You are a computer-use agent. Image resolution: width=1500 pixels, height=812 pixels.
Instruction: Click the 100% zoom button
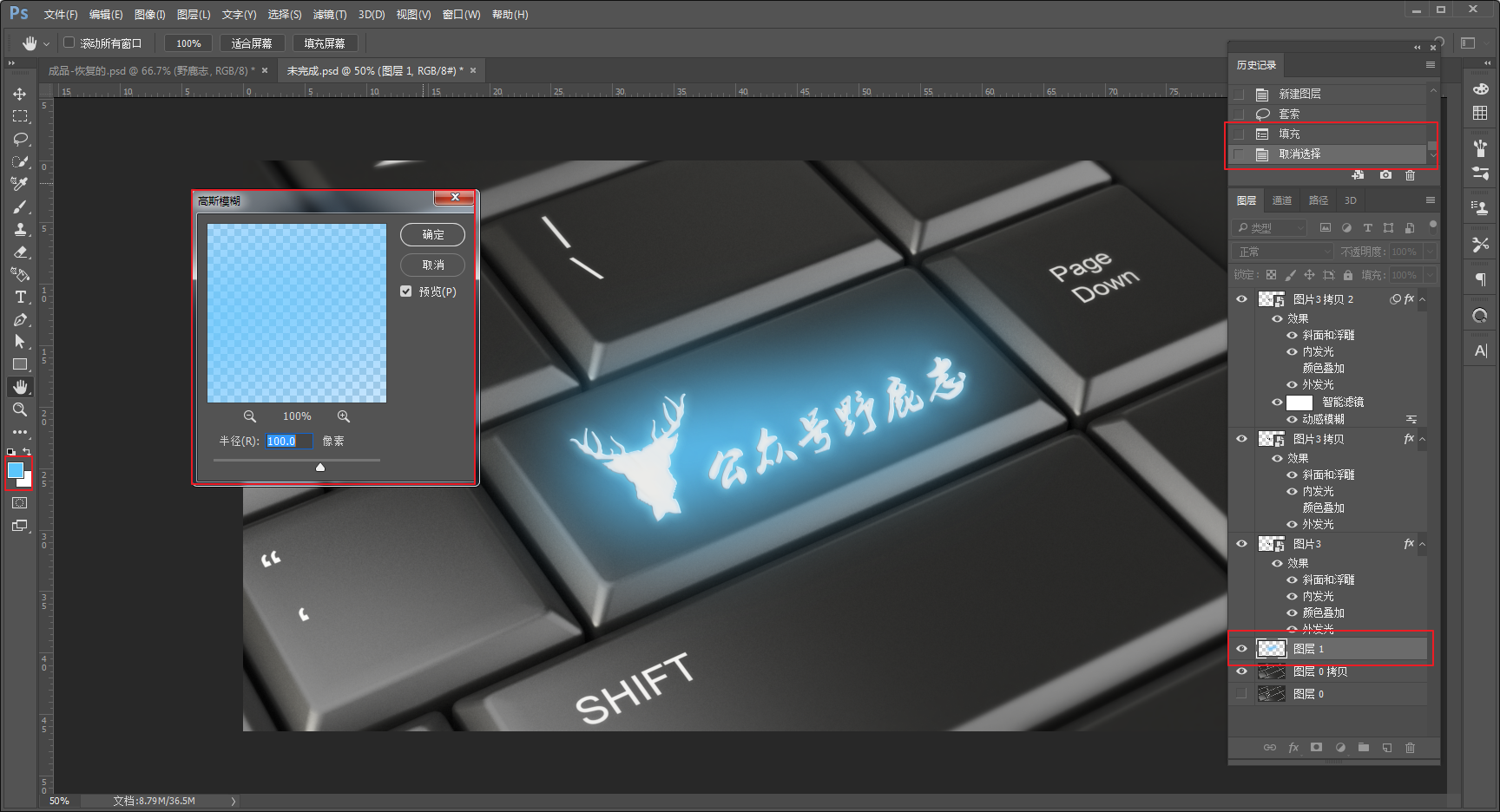188,43
